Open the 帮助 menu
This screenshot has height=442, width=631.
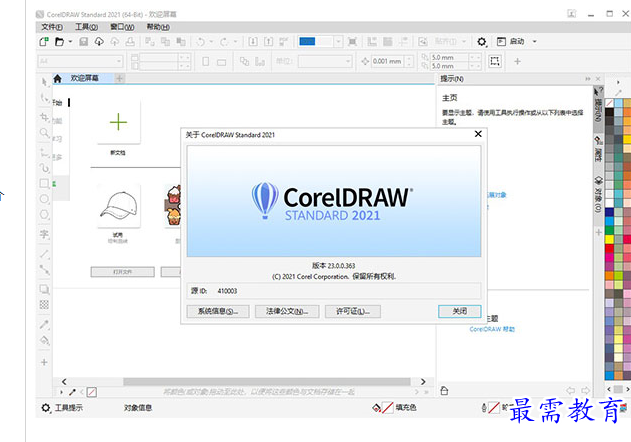(158, 27)
